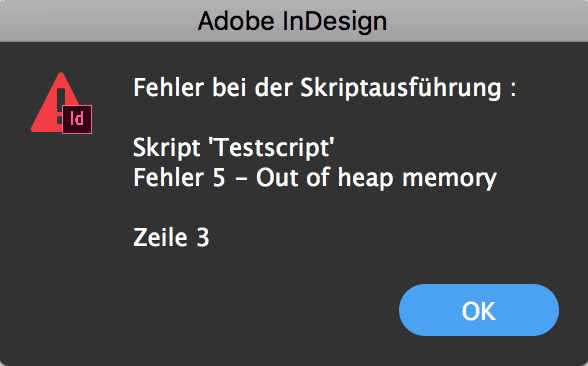Click the OK button
Image resolution: width=588 pixels, height=366 pixels.
point(479,310)
